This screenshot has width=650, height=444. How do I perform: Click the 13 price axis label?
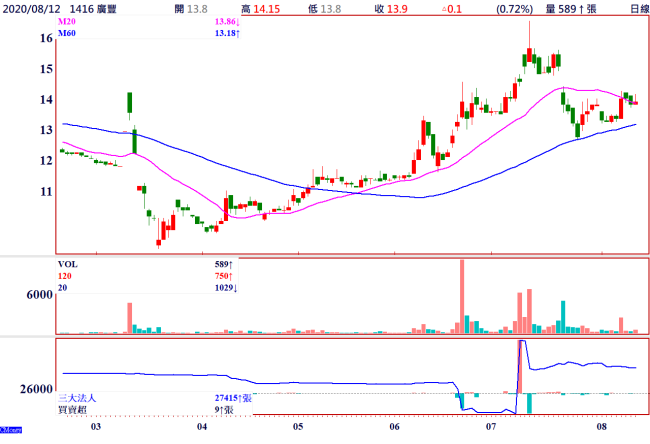46,130
